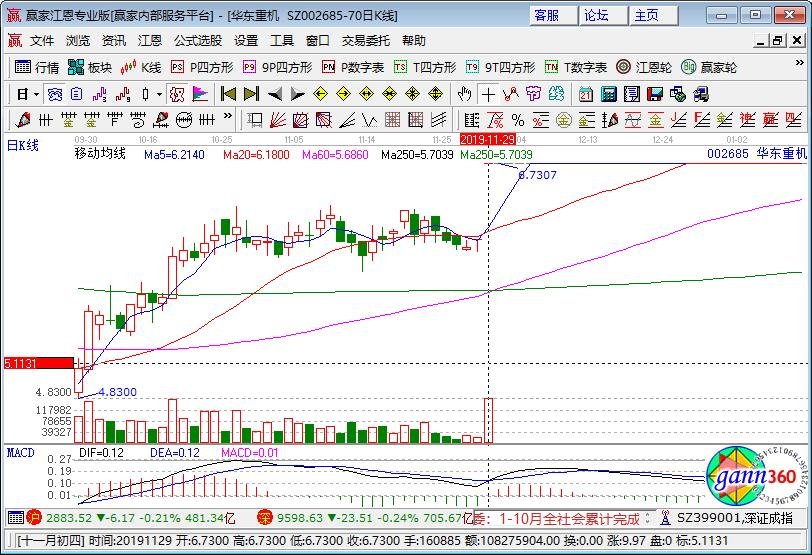Open the 9T四方形 tool
812x555 pixels.
501,67
